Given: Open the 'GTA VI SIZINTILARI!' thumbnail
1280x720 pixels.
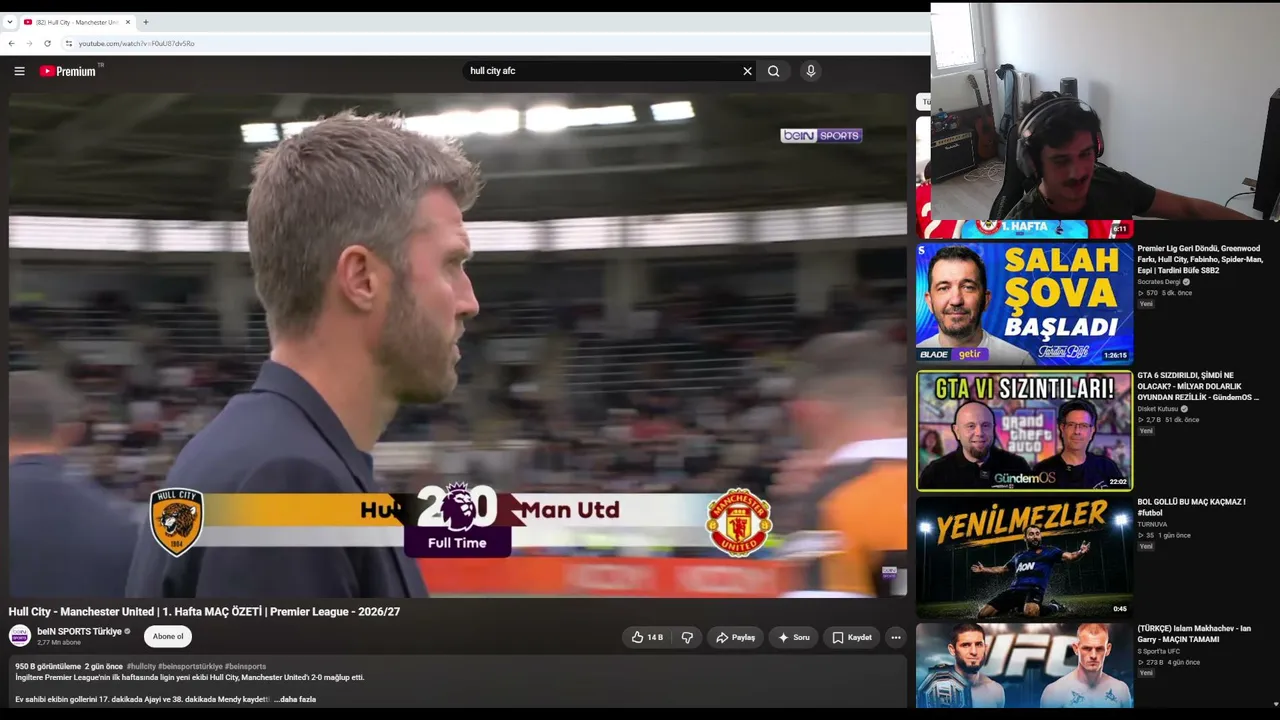Looking at the screenshot, I should point(1024,430).
